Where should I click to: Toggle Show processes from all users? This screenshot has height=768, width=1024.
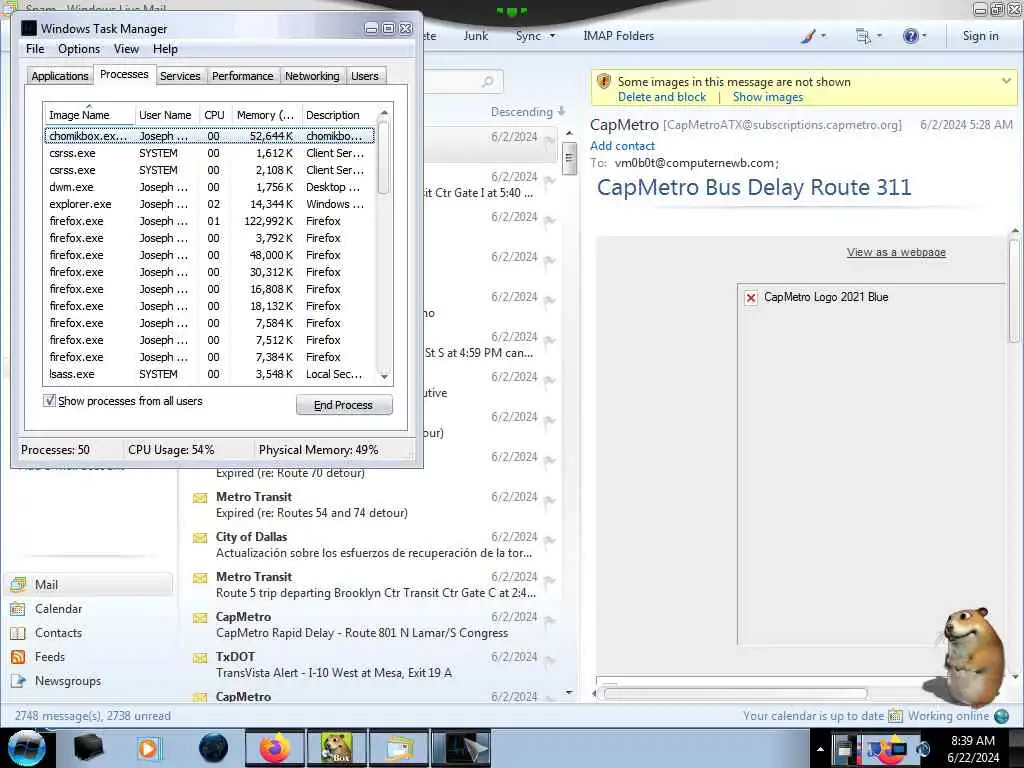(49, 401)
